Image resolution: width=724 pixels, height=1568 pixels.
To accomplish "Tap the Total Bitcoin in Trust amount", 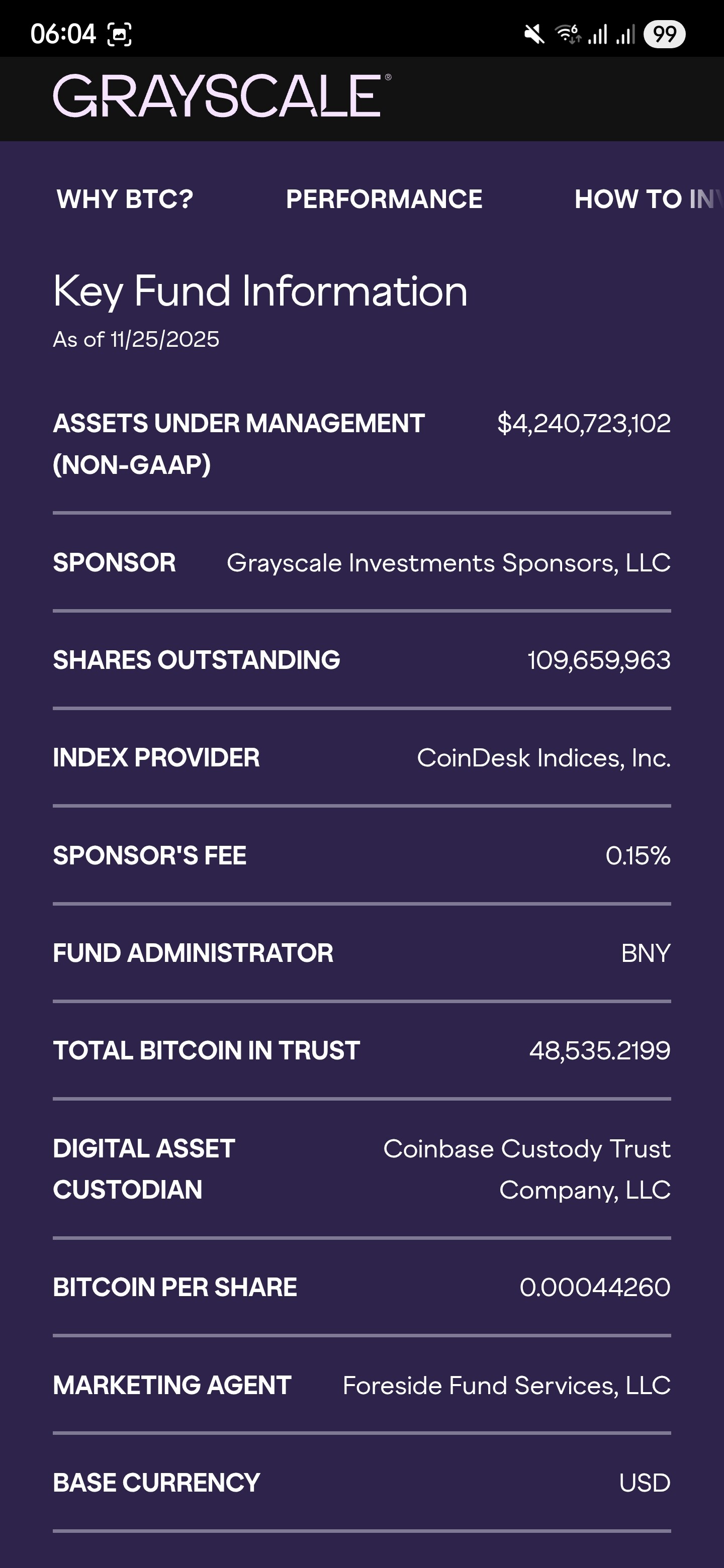I will coord(599,1050).
